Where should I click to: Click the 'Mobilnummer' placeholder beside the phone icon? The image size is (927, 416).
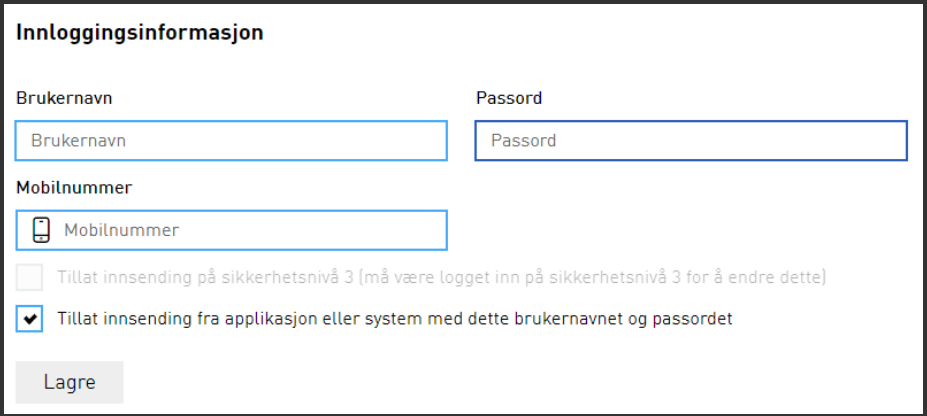pyautogui.click(x=122, y=230)
